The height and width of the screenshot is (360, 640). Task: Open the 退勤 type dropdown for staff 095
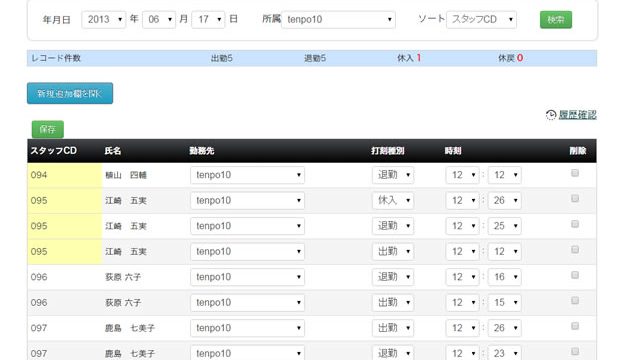pos(393,226)
